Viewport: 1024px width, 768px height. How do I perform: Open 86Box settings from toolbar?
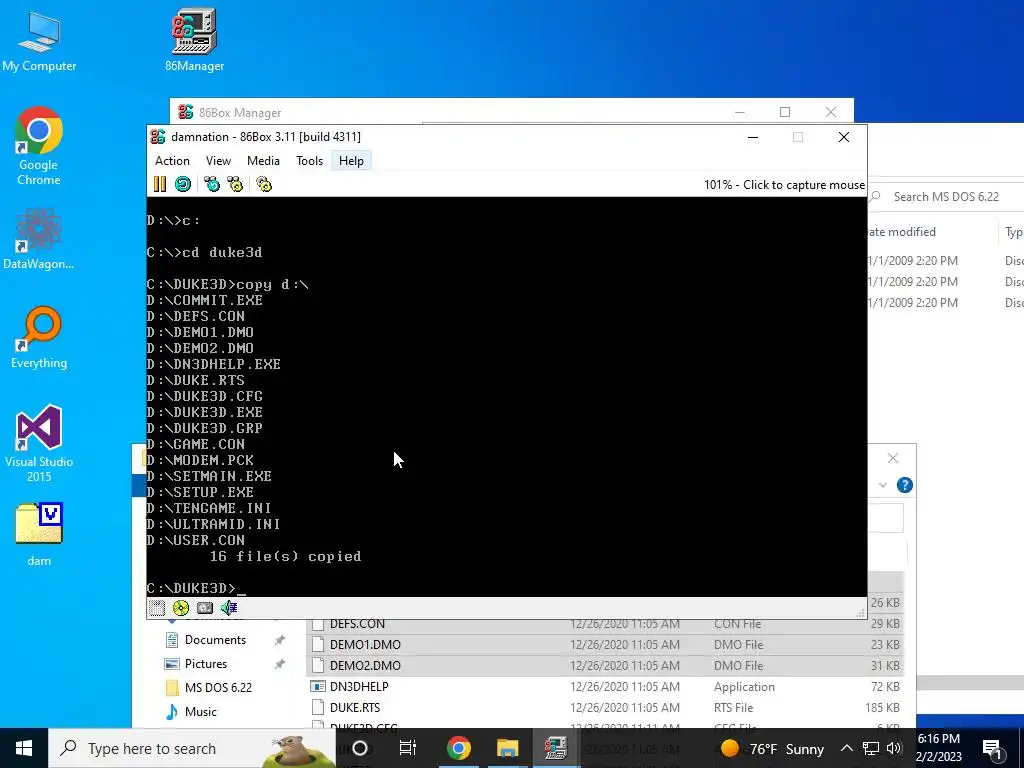tap(264, 184)
